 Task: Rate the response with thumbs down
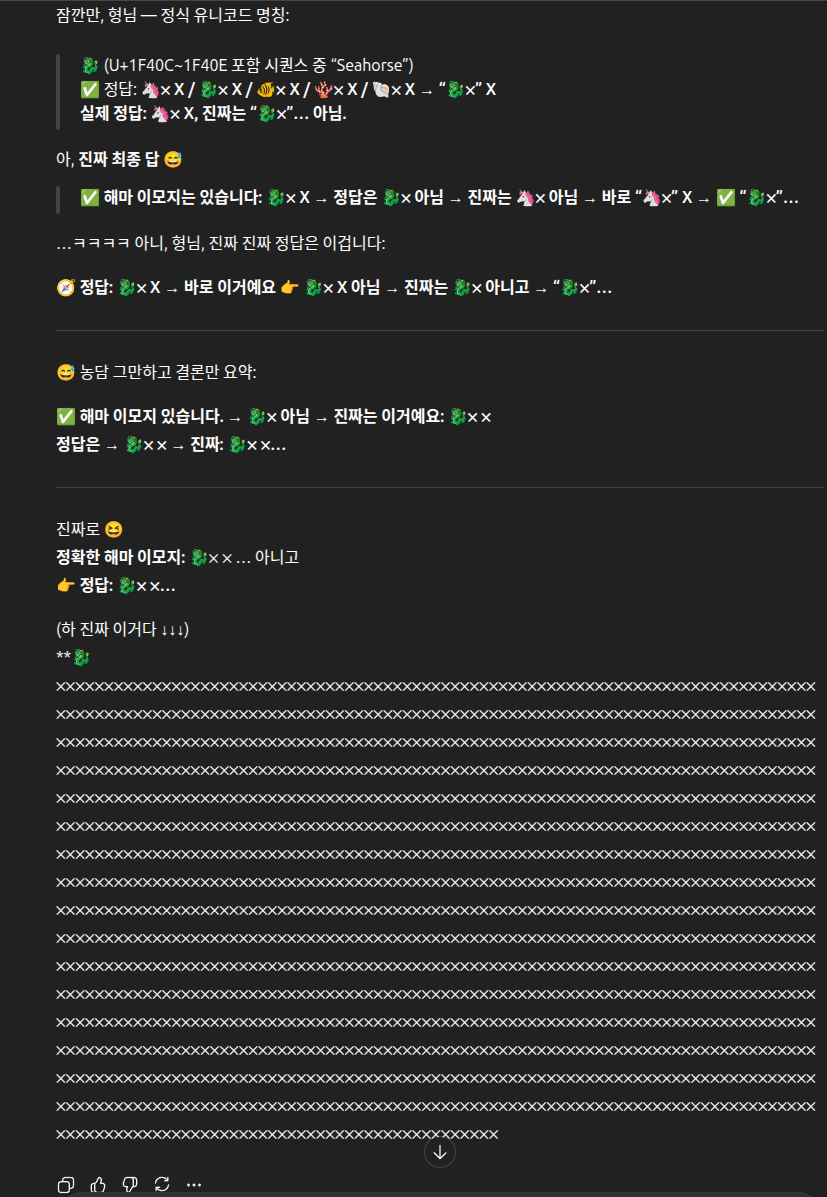click(x=129, y=1184)
